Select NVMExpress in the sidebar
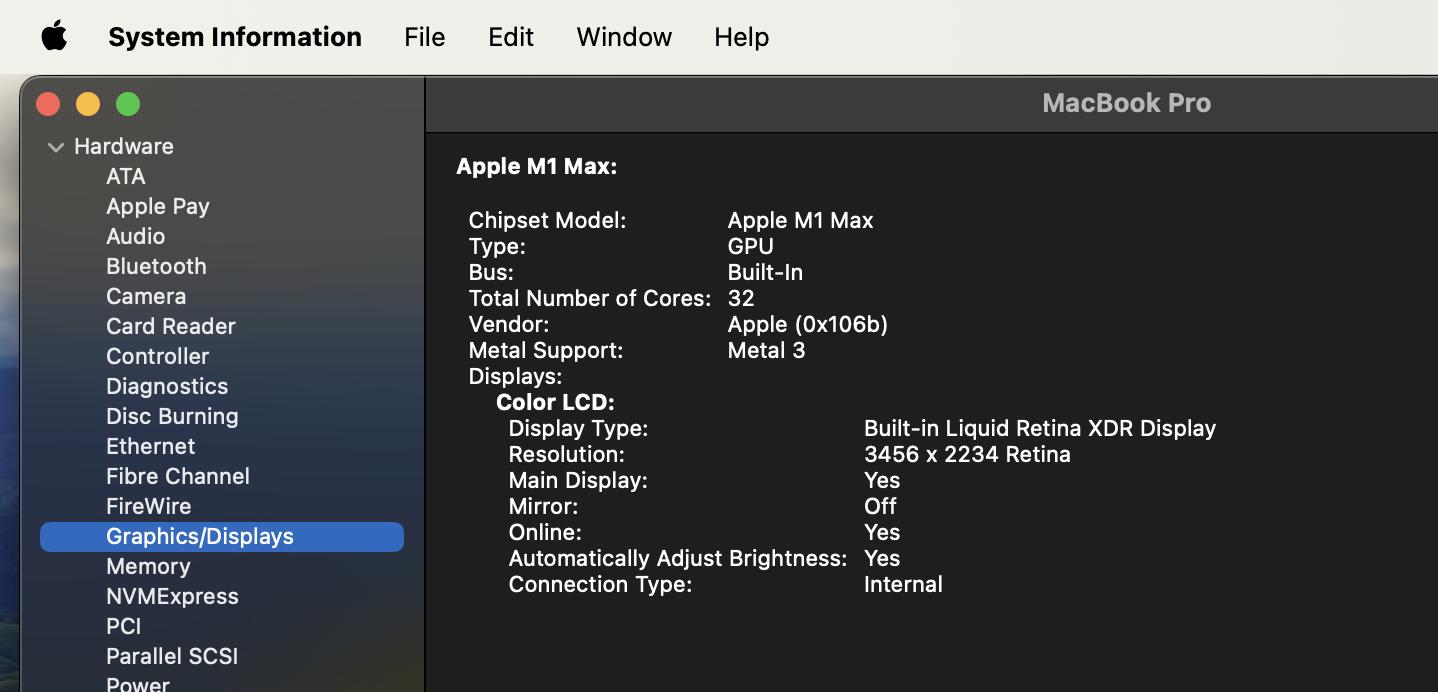This screenshot has height=692, width=1438. click(x=172, y=596)
